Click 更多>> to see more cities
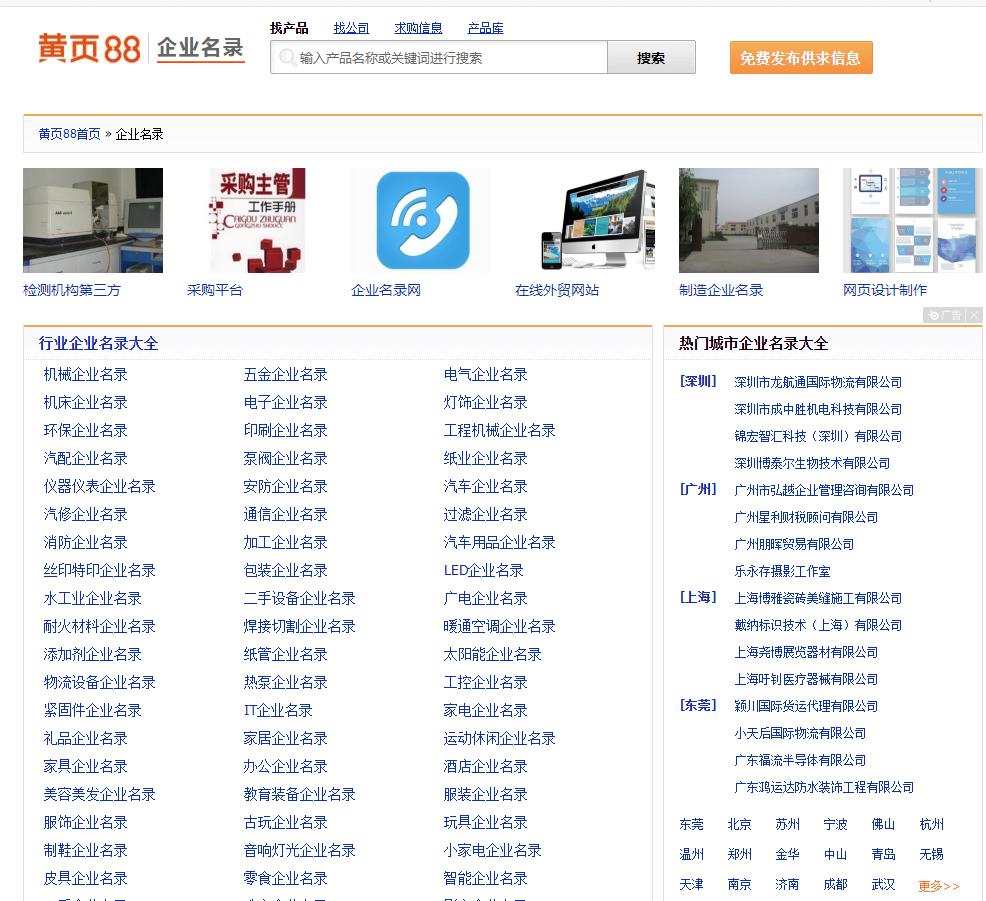Image resolution: width=986 pixels, height=901 pixels. tap(937, 885)
